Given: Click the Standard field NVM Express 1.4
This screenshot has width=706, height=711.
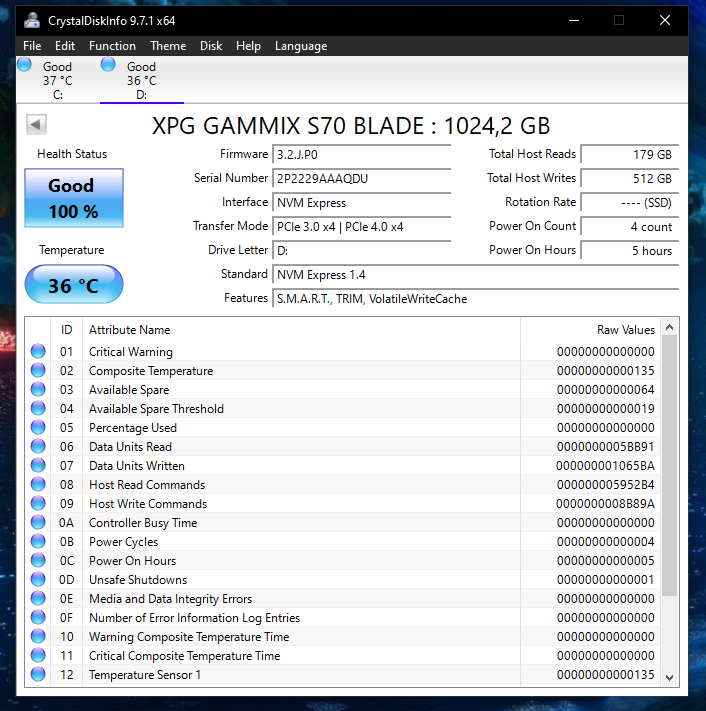Looking at the screenshot, I should [476, 275].
